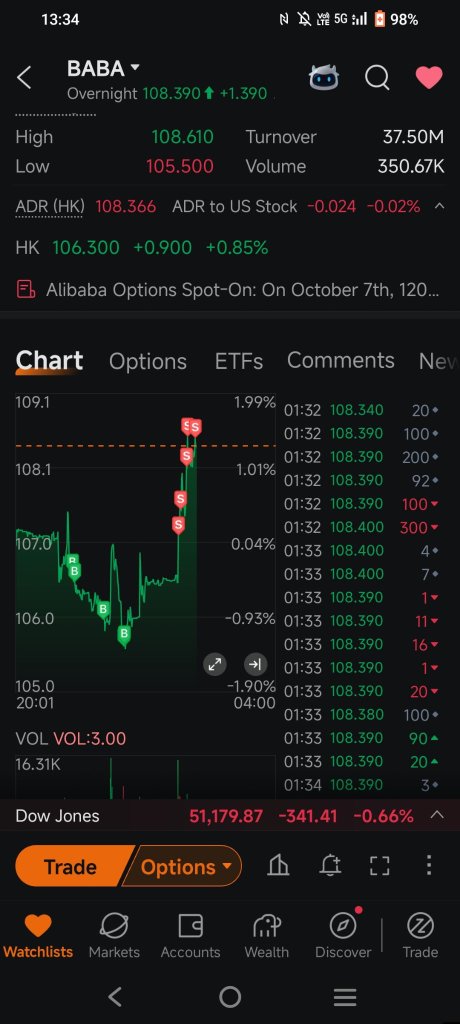Open the price alert bell icon
Screen dimensions: 460x1024
point(330,866)
